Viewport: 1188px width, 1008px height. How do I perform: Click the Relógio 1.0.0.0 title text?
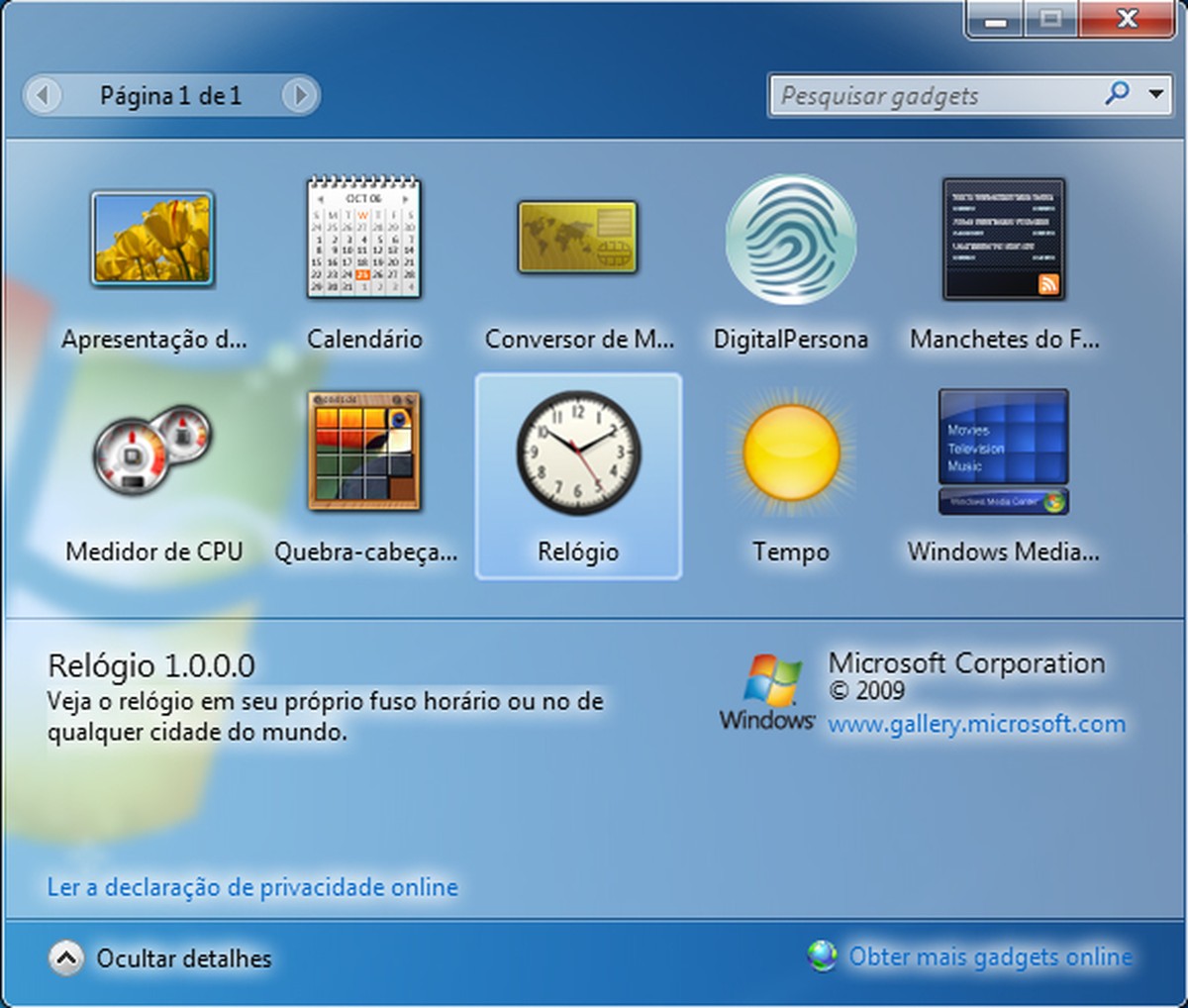click(151, 664)
